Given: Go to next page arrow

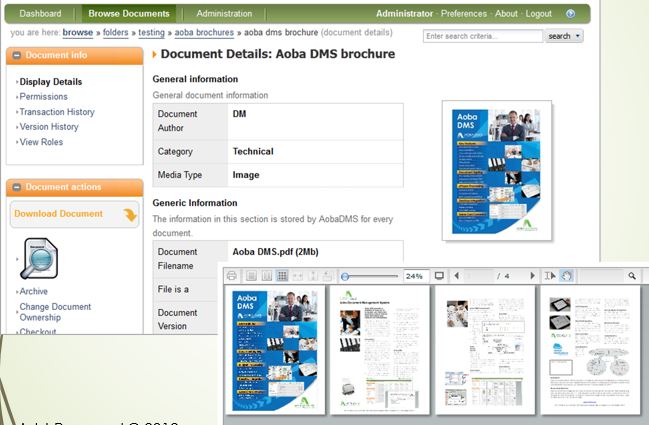Looking at the screenshot, I should pos(532,276).
